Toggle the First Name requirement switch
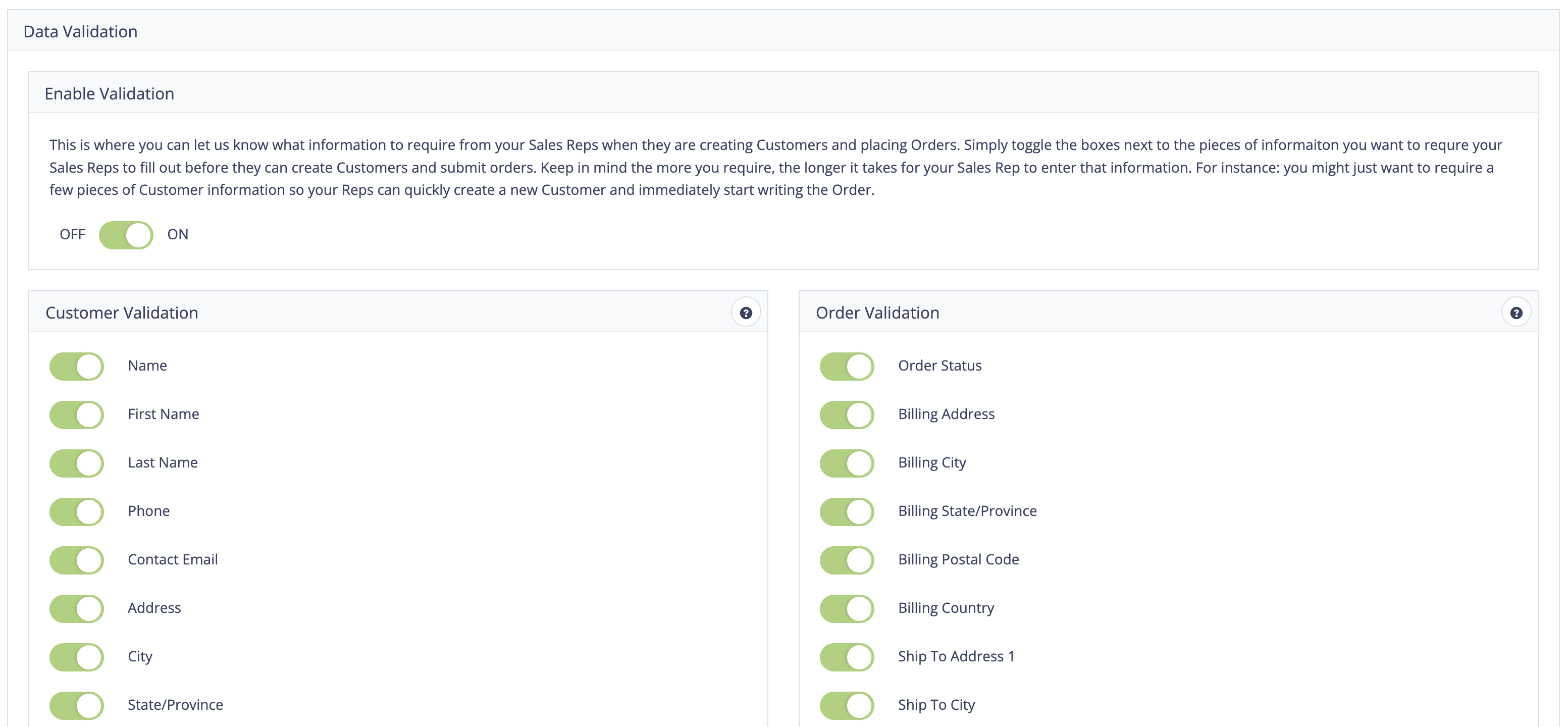1568x727 pixels. coord(77,414)
